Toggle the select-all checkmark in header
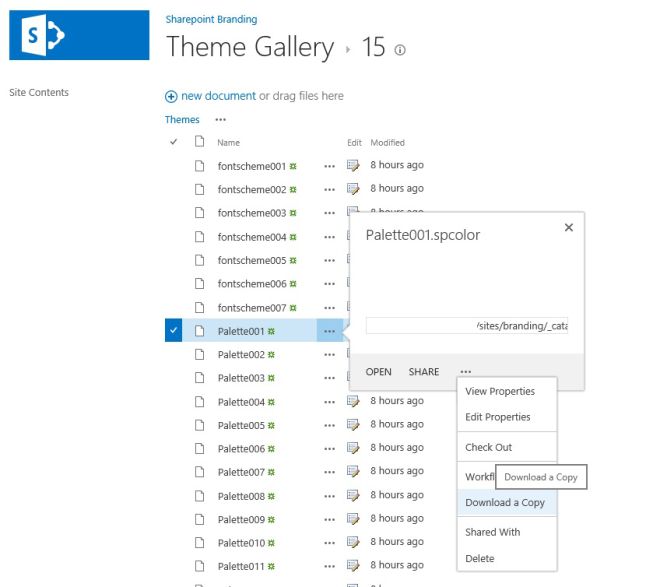This screenshot has height=587, width=650. [x=174, y=142]
